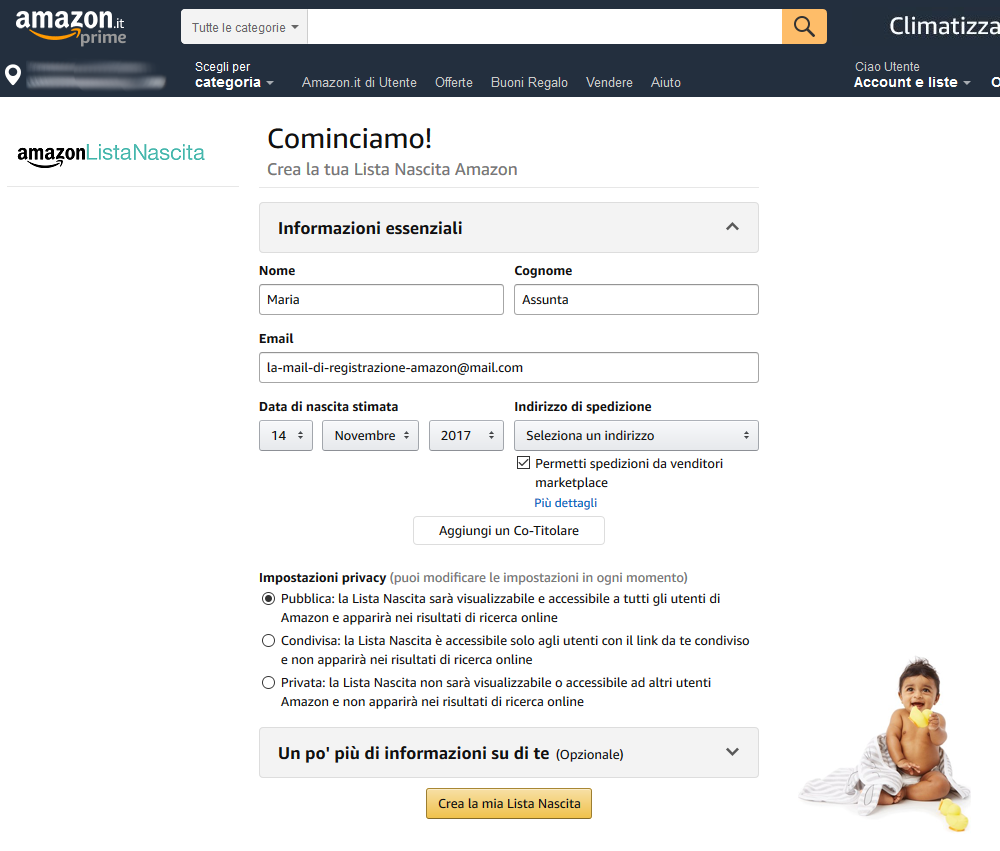This screenshot has height=851, width=1000.
Task: Open the Offerte menu item
Action: (454, 83)
